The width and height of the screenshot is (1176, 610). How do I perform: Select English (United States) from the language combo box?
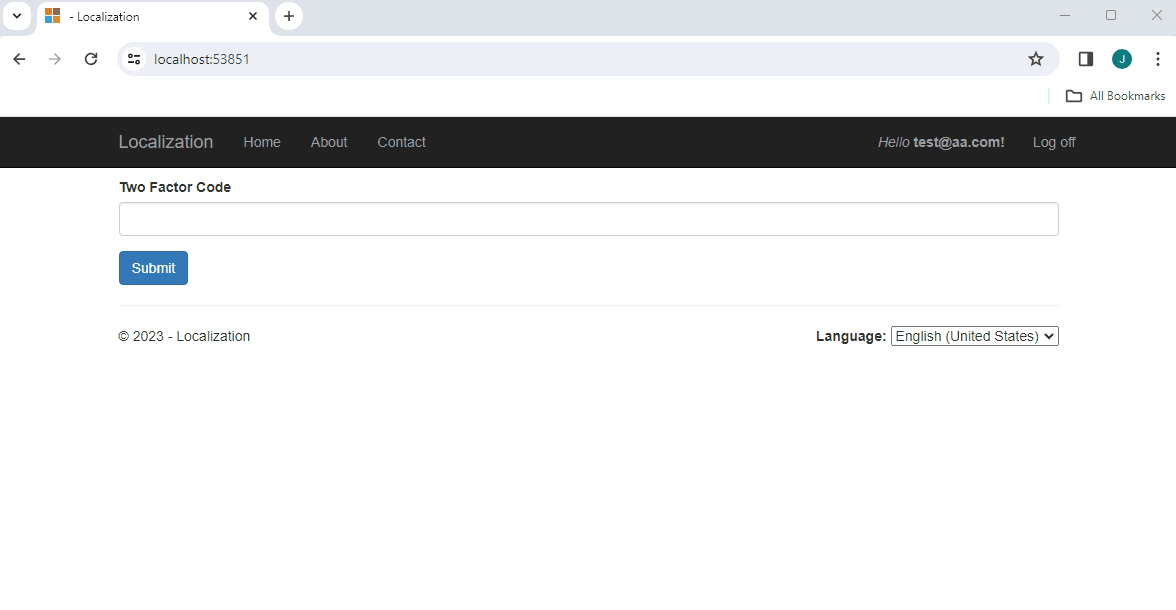tap(973, 335)
